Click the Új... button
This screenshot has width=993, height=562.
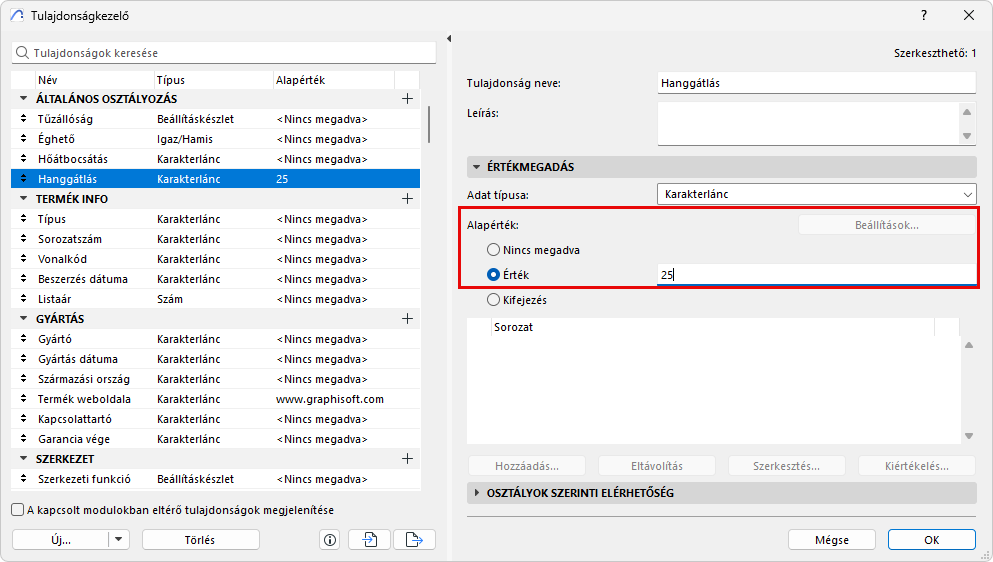(x=60, y=540)
